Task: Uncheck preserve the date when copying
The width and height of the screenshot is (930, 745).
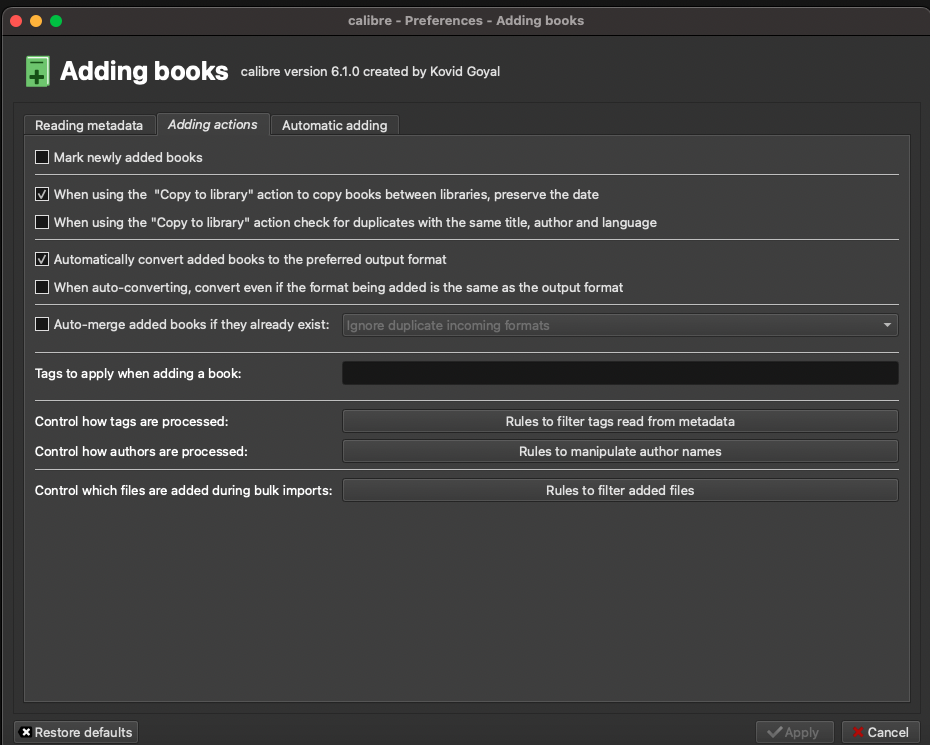Action: tap(42, 194)
